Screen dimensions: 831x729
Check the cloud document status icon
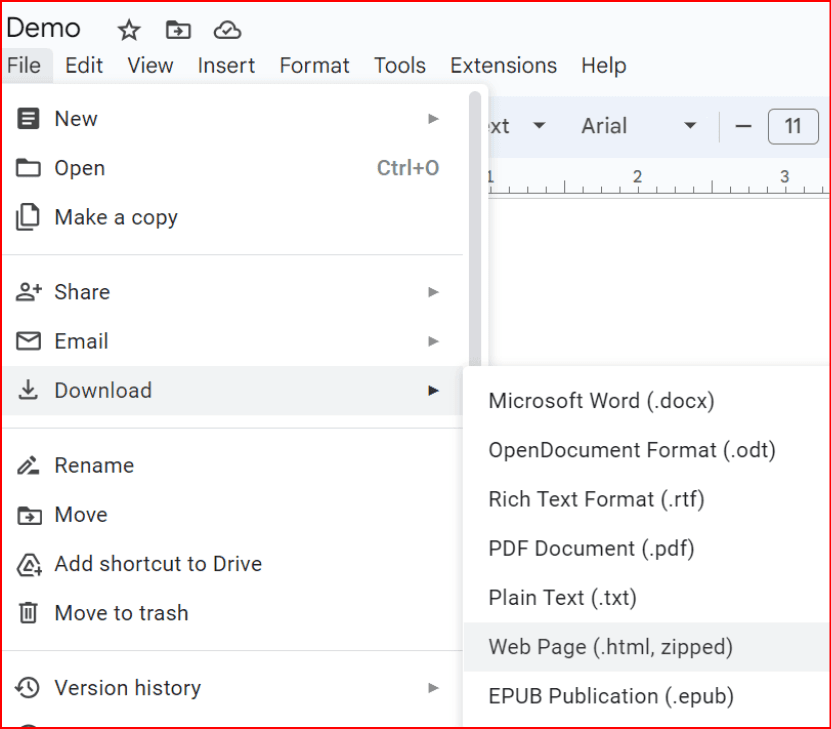(227, 30)
